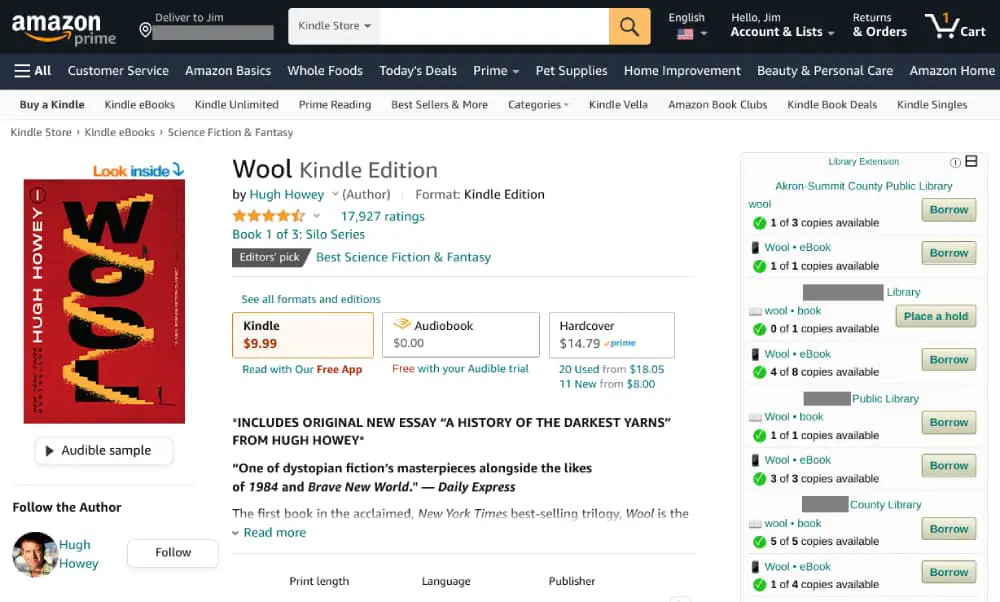
Task: Open Home Improvement in navigation bar
Action: 682,71
